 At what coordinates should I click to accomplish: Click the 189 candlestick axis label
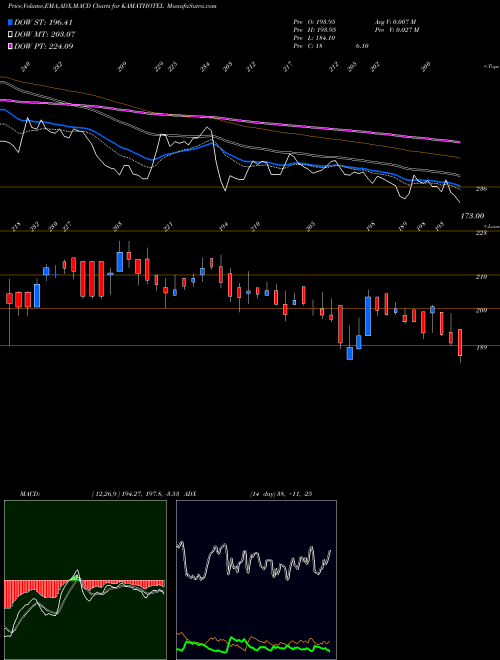481,348
